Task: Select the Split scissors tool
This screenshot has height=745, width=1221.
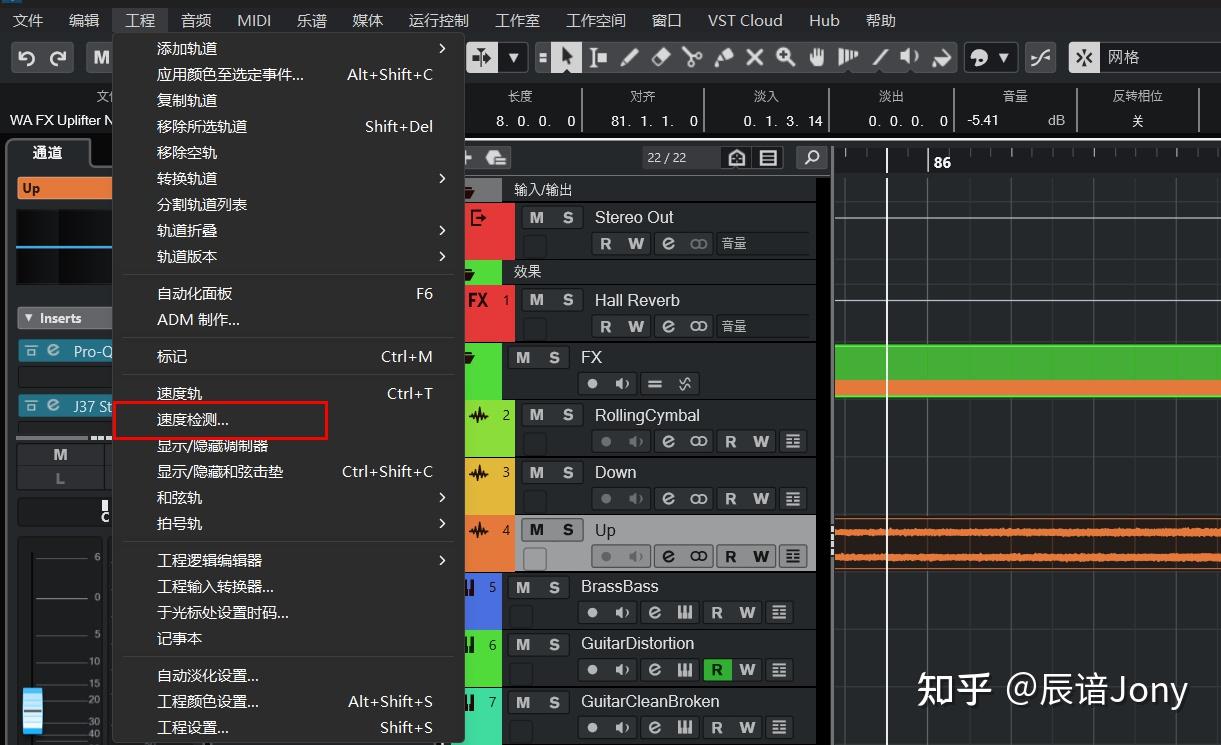Action: pyautogui.click(x=692, y=57)
